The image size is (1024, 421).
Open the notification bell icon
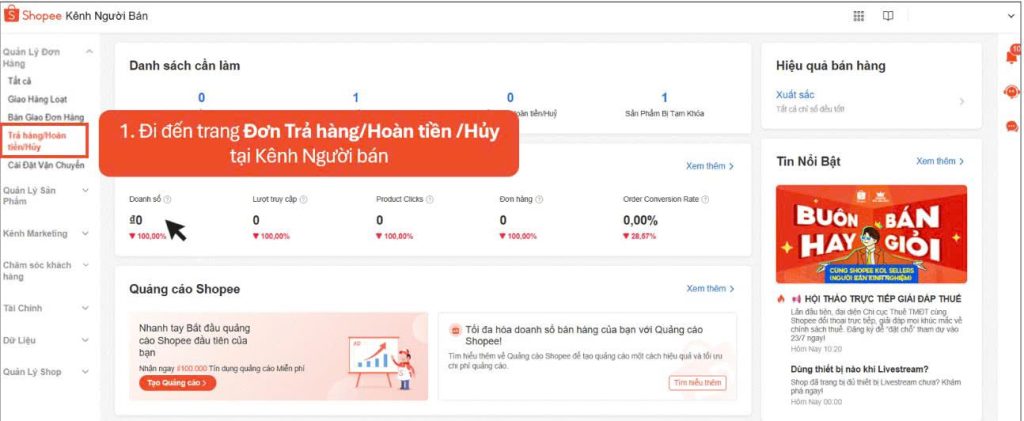click(1011, 57)
